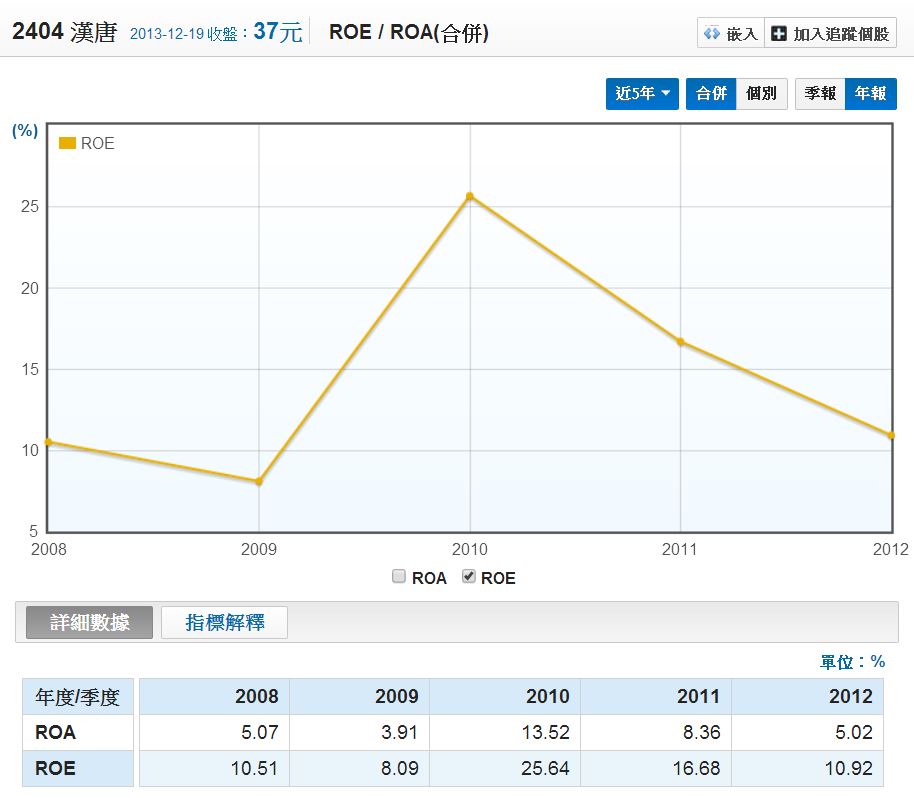
Task: Click the 2404 漢唐 stock title
Action: tap(64, 32)
